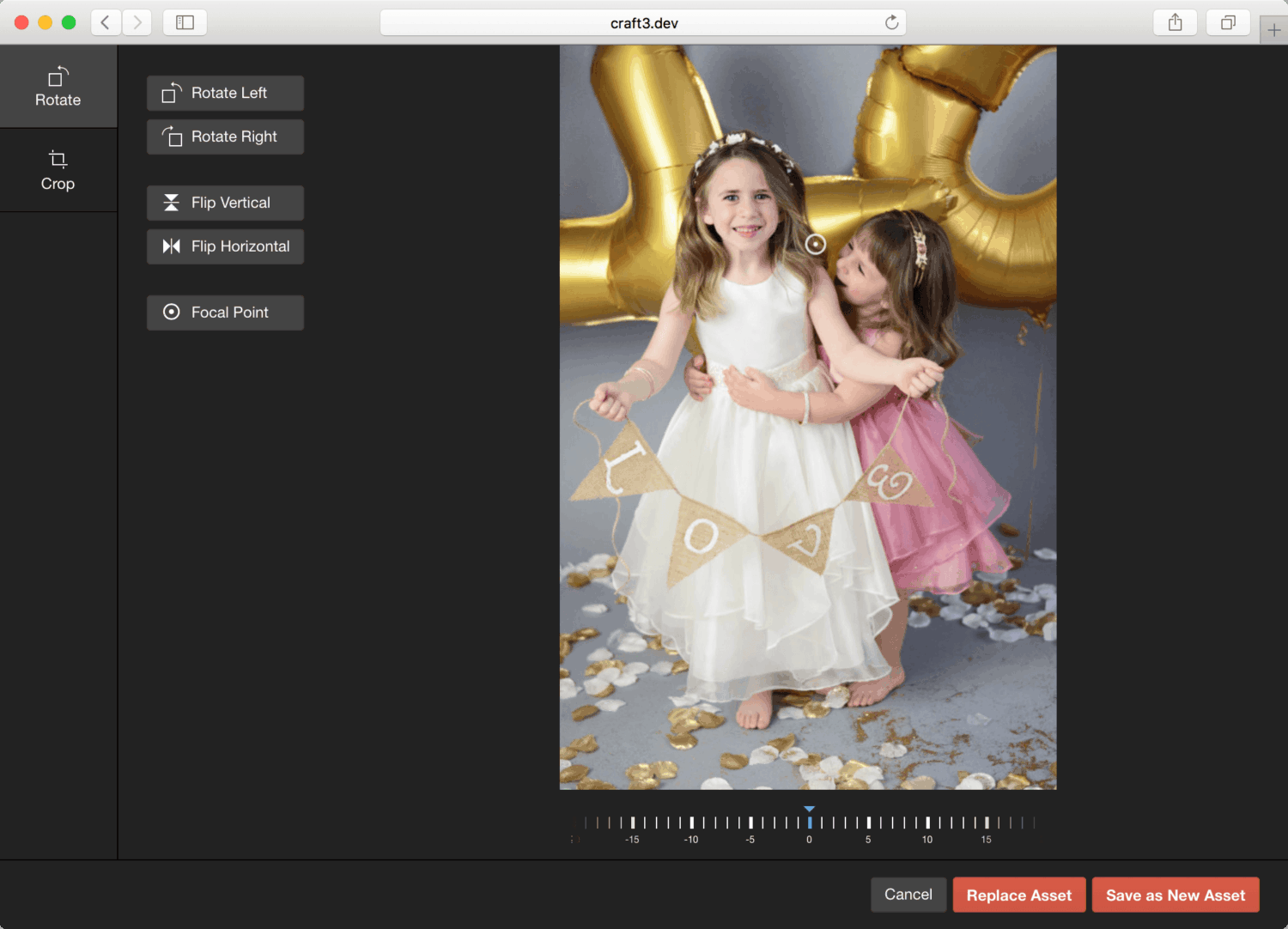Set rotation to -10 on the straighten slider

(691, 823)
